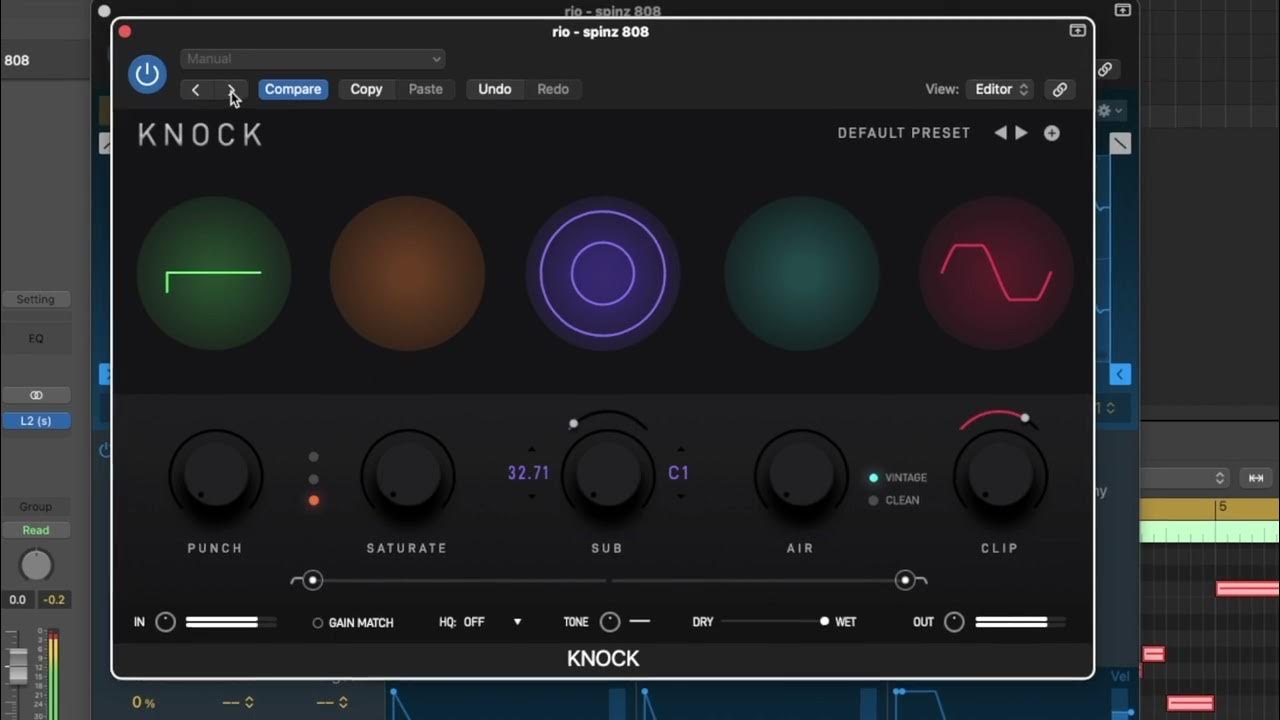Click Setting button in channel strip
Image resolution: width=1280 pixels, height=720 pixels.
36,299
